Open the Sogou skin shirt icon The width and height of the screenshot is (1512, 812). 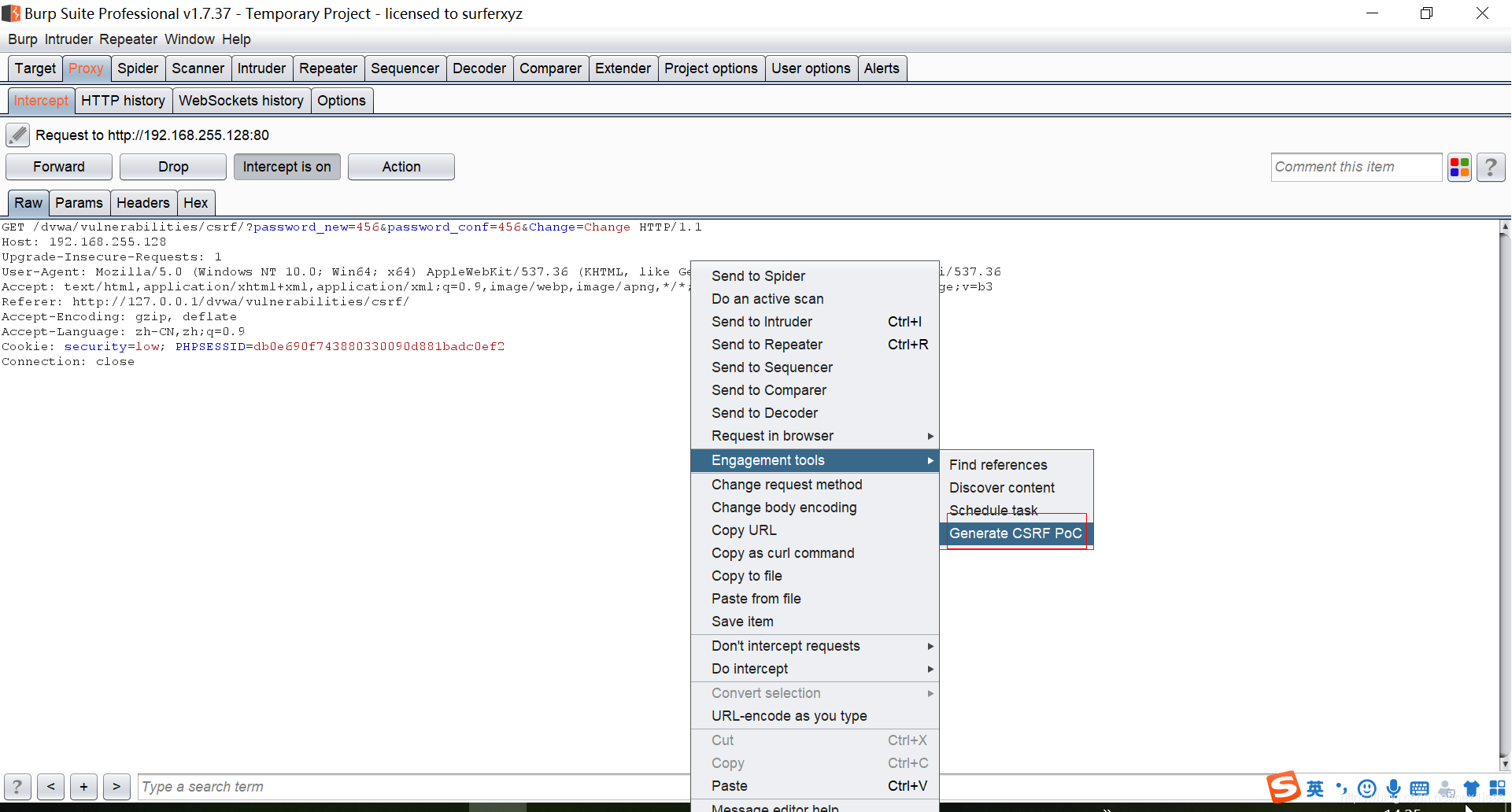(x=1471, y=788)
